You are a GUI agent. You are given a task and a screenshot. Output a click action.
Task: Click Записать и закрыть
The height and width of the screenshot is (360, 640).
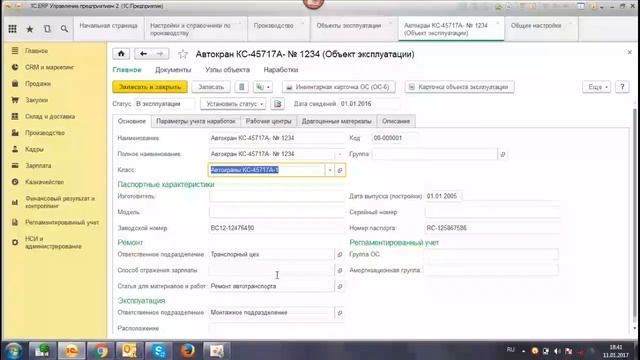point(150,87)
